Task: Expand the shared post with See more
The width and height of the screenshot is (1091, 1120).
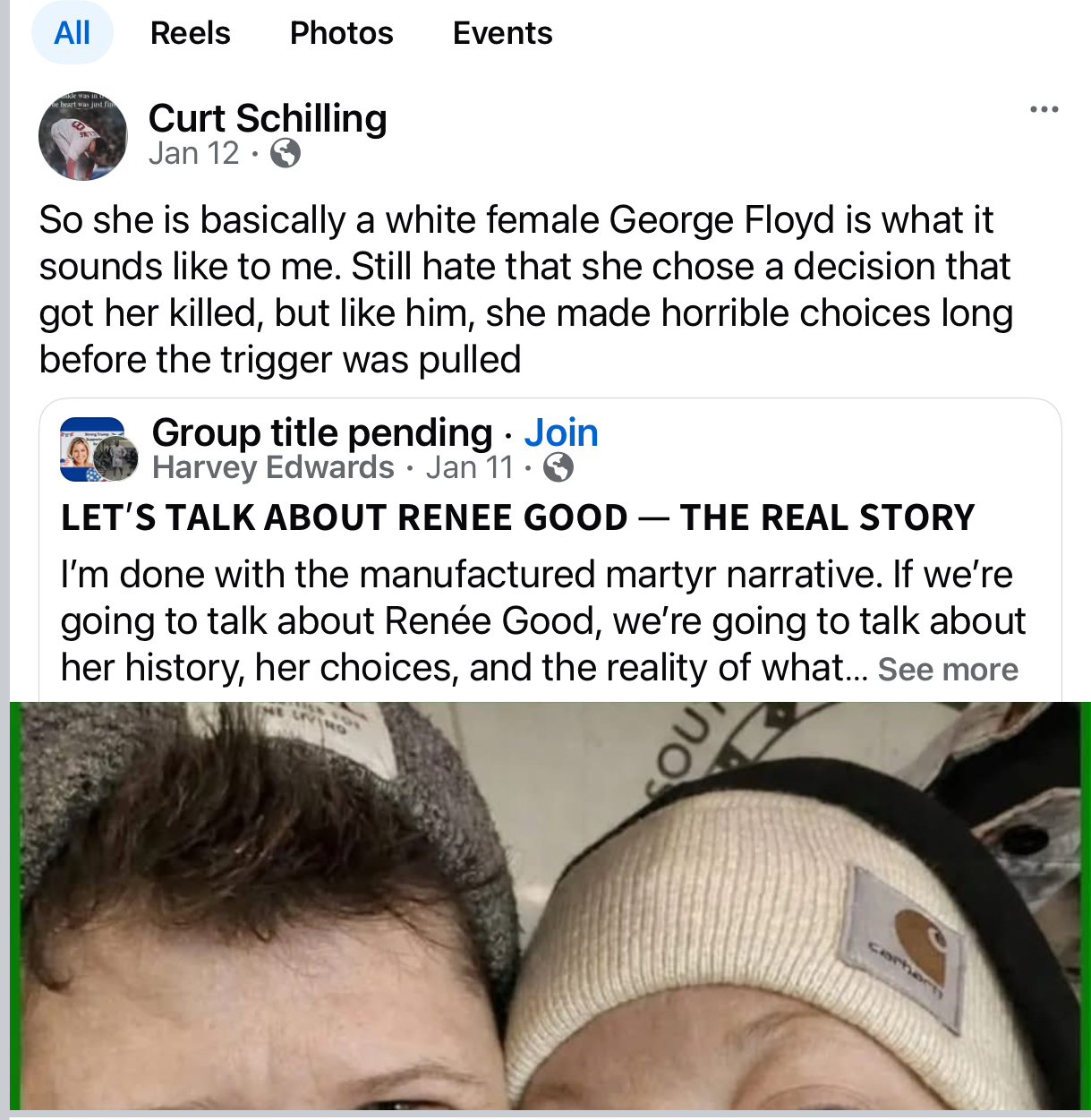Action: 947,670
